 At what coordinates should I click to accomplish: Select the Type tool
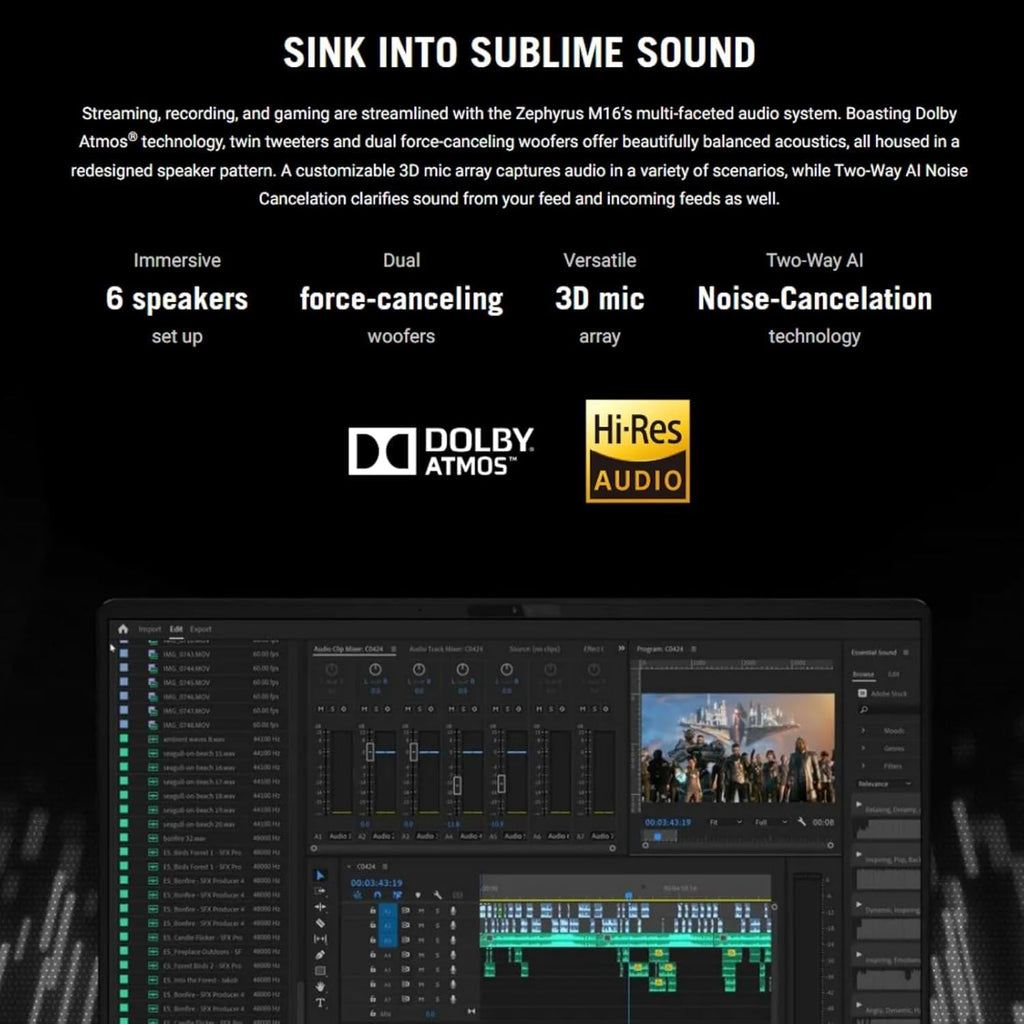pyautogui.click(x=320, y=1002)
